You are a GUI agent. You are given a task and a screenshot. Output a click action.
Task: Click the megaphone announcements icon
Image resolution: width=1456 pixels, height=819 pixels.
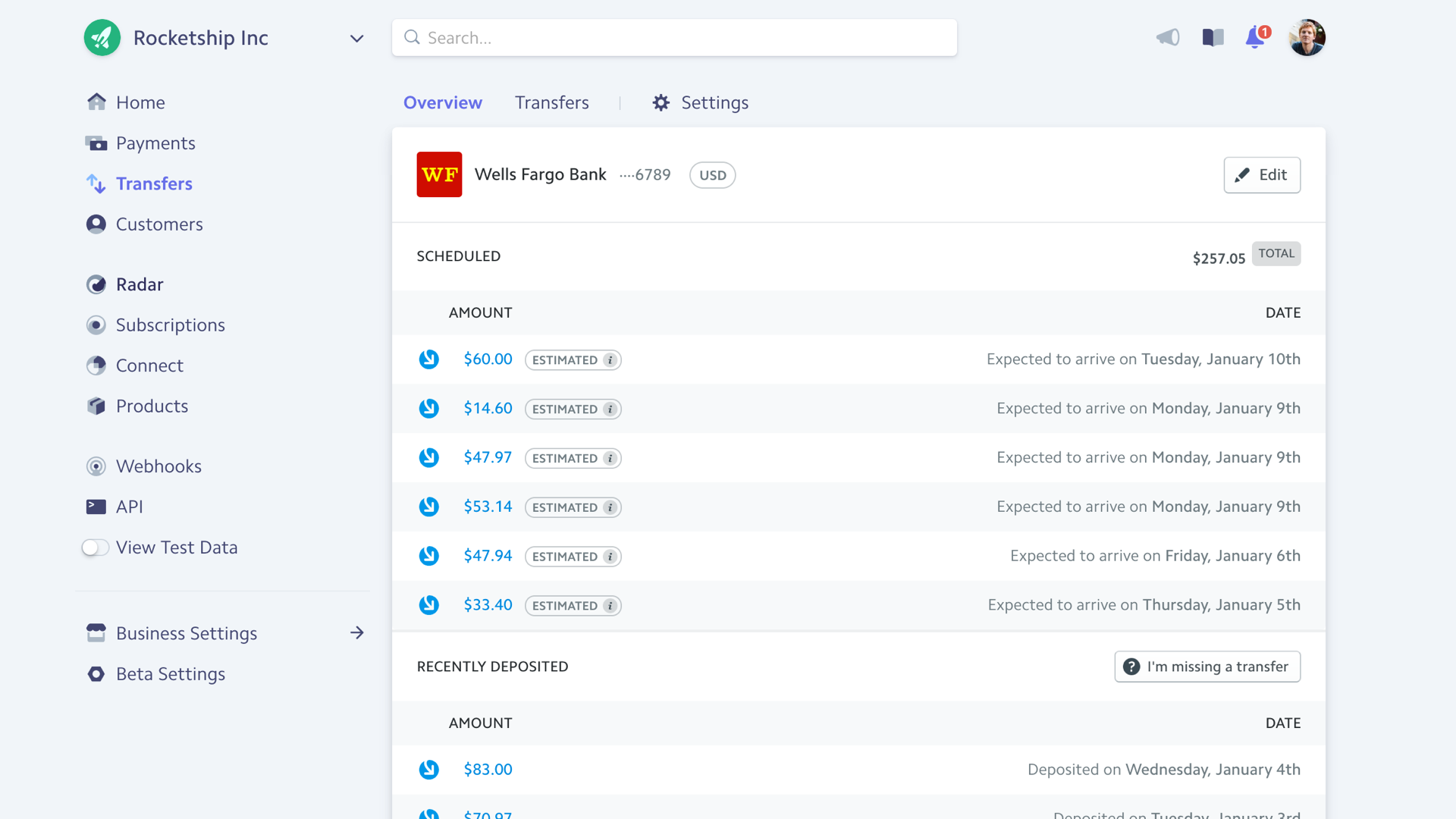[x=1168, y=37]
